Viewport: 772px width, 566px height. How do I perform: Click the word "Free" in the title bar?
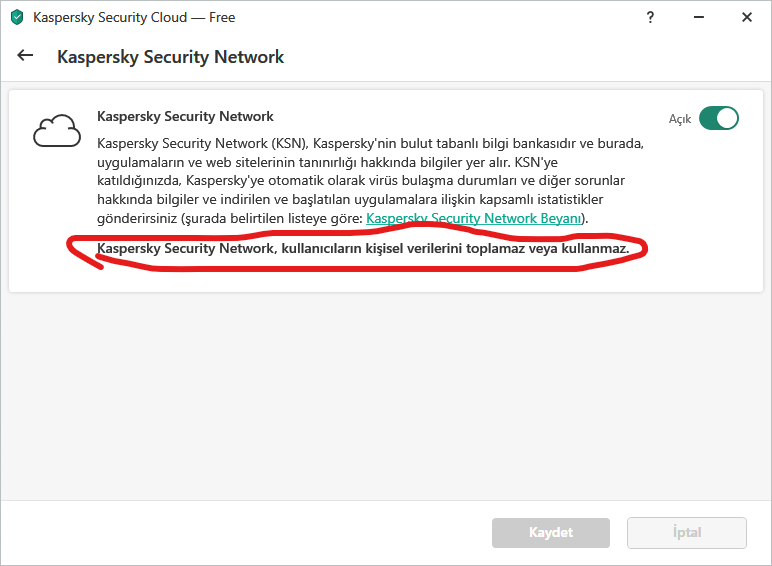(x=220, y=18)
